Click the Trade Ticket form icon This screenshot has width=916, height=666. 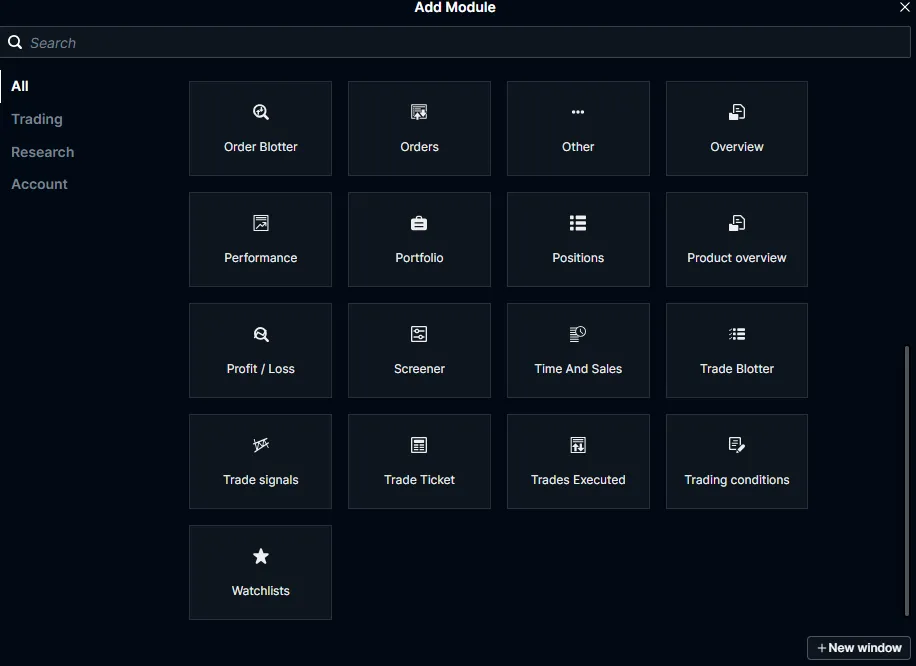[419, 445]
